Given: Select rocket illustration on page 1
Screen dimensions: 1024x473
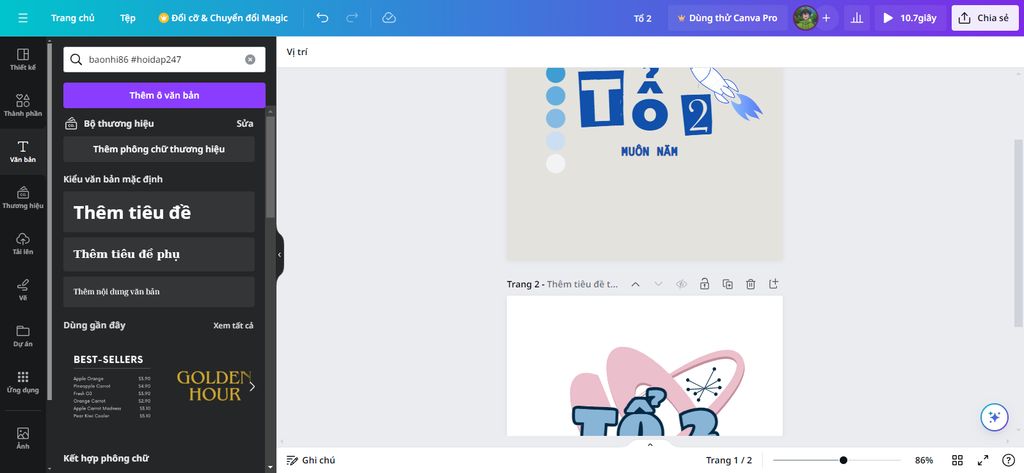Looking at the screenshot, I should (x=729, y=92).
